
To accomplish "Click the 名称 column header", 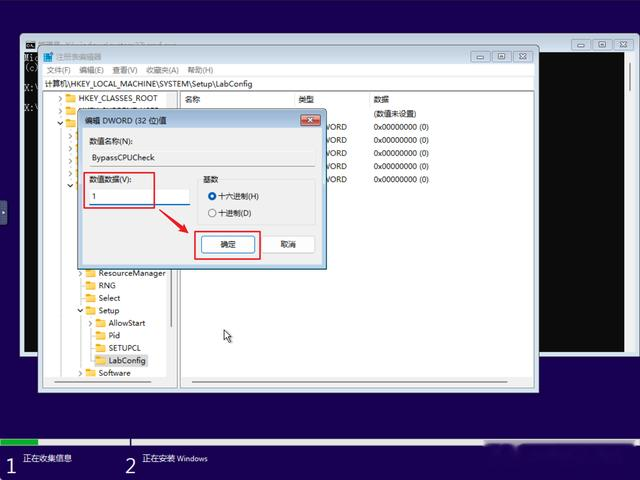I will pyautogui.click(x=192, y=99).
